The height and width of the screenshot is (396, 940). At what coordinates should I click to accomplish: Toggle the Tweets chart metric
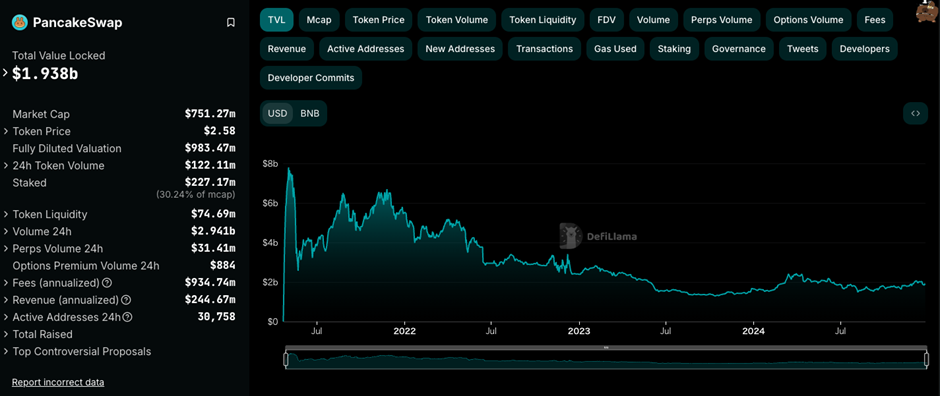tap(803, 49)
